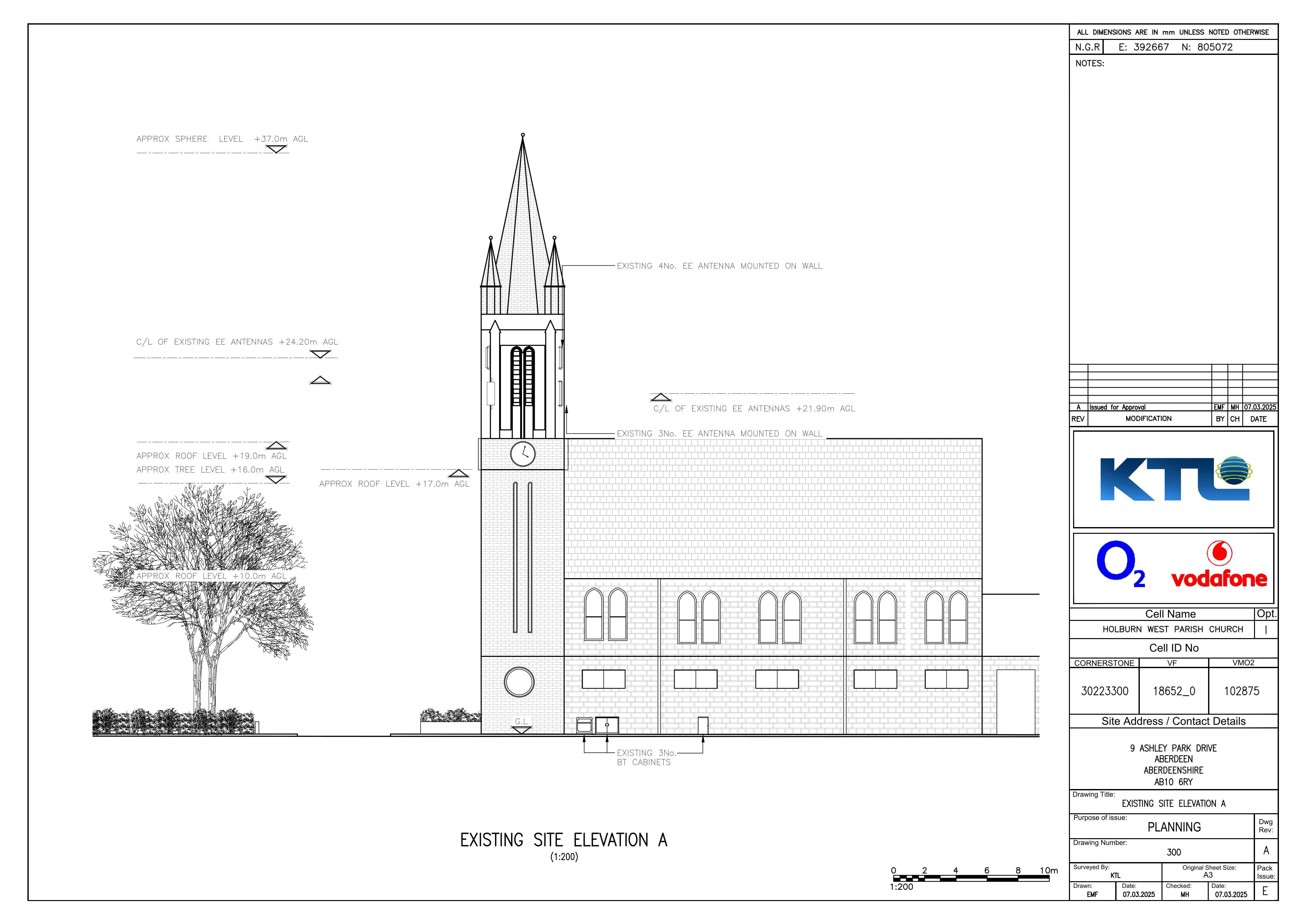Click the 'MODIFICATION' column header
Image resolution: width=1307 pixels, height=924 pixels.
(1148, 419)
